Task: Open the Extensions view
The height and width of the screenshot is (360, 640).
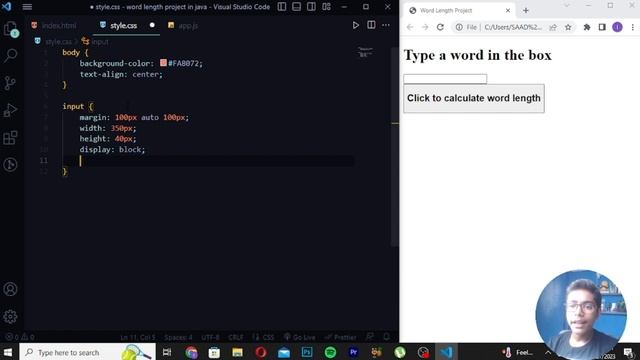Action: pyautogui.click(x=11, y=138)
